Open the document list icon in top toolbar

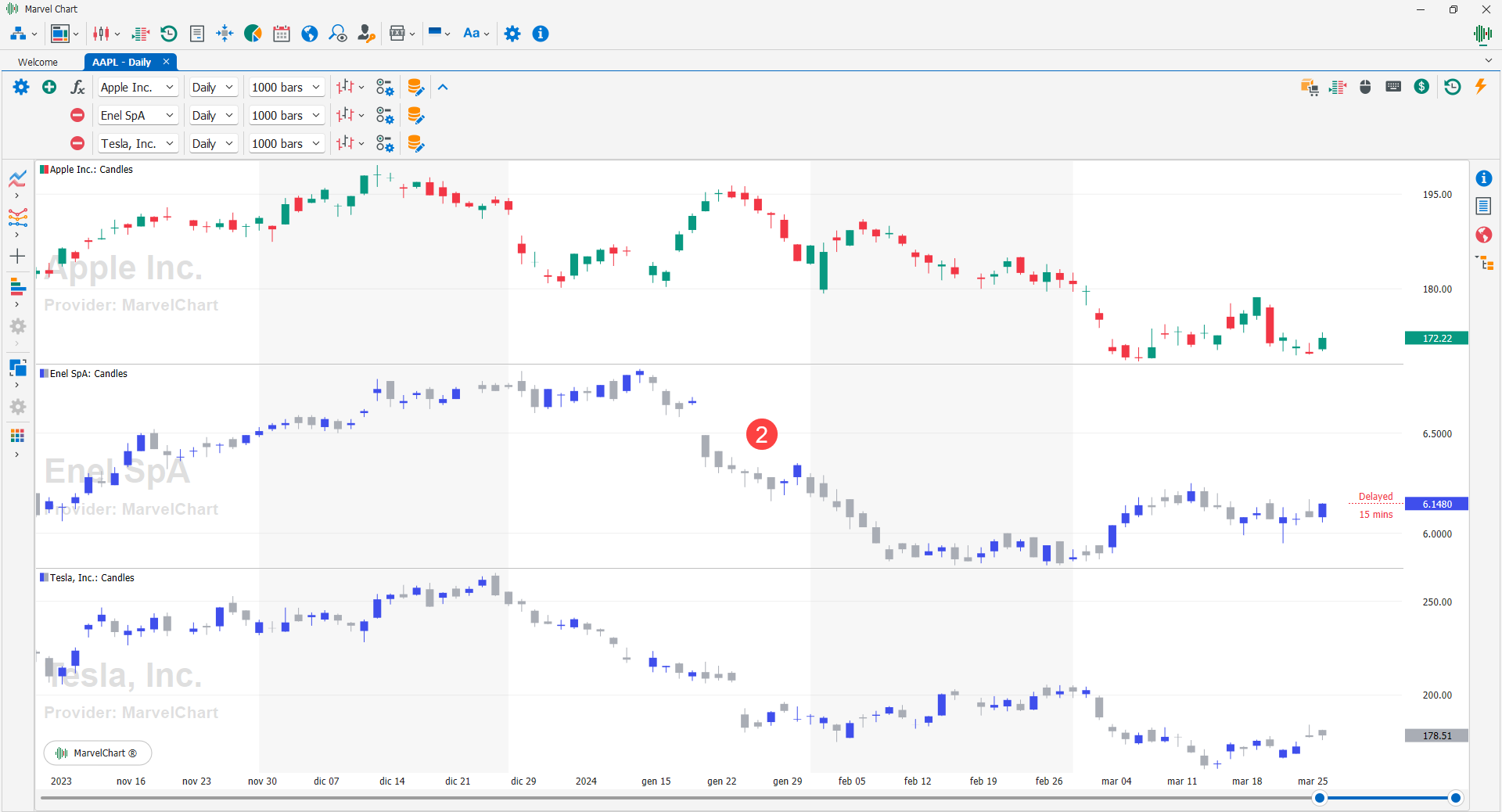click(x=197, y=34)
